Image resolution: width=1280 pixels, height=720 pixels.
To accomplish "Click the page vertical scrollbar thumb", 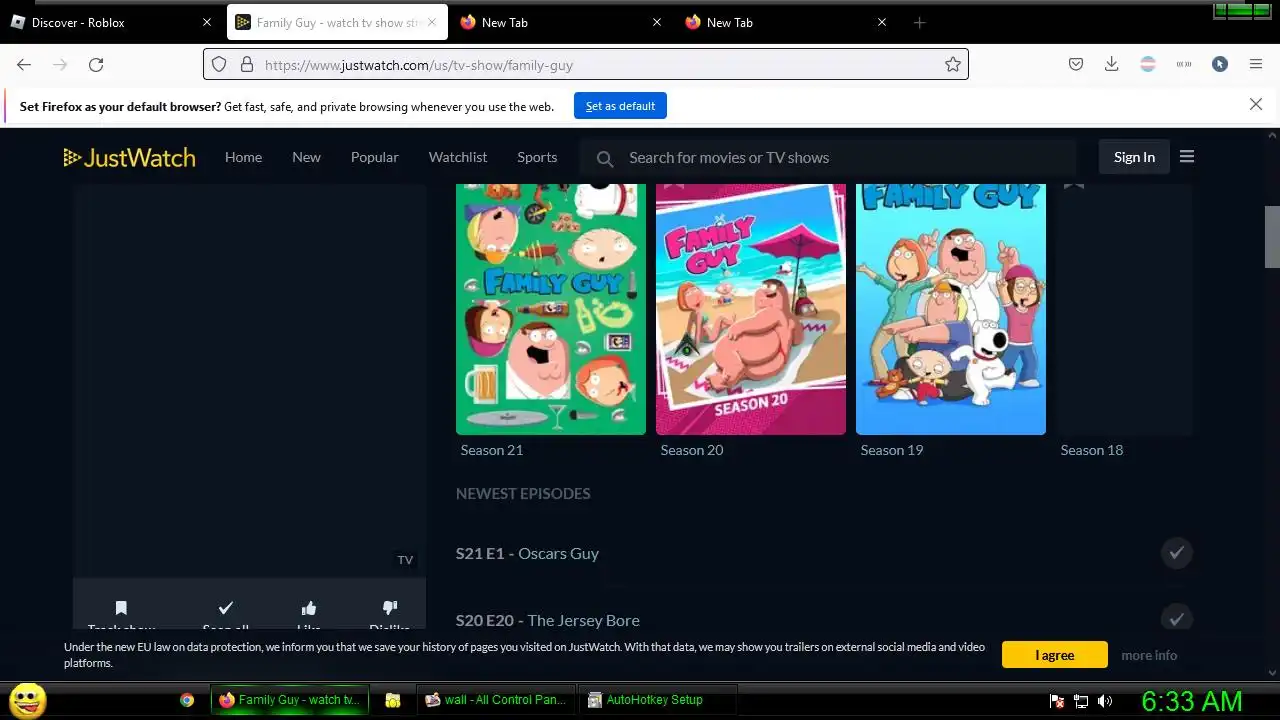I will (x=1272, y=237).
